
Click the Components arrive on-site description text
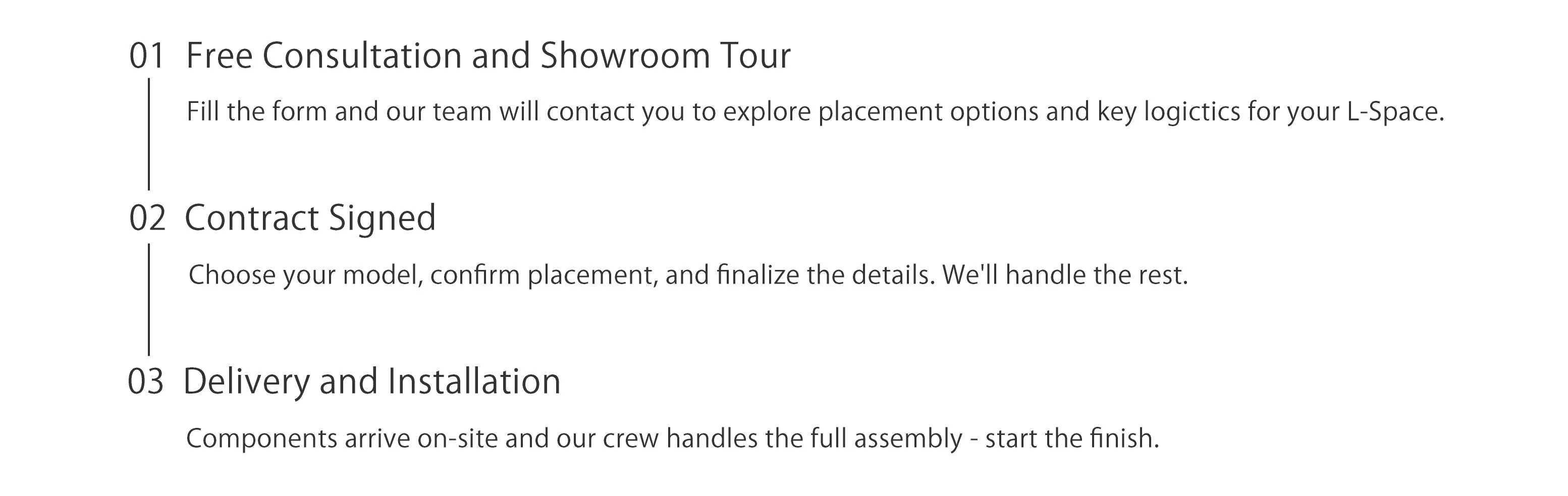pos(673,439)
